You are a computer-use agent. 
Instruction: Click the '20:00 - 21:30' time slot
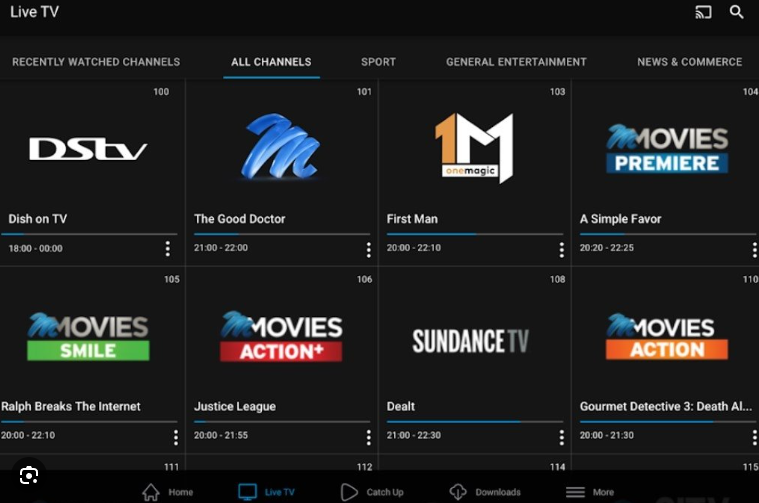pos(607,435)
